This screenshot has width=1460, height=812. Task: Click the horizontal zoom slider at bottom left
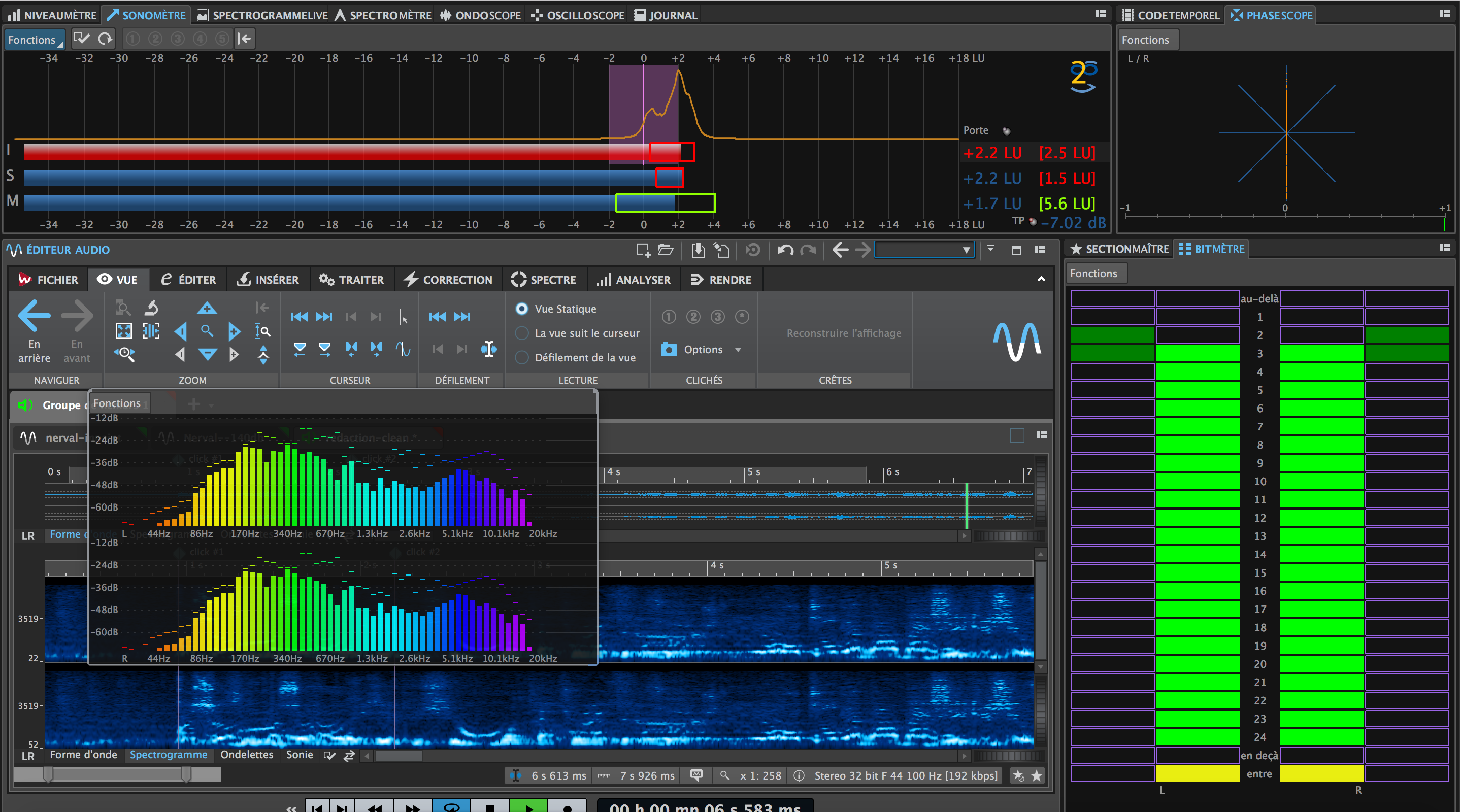point(119,774)
